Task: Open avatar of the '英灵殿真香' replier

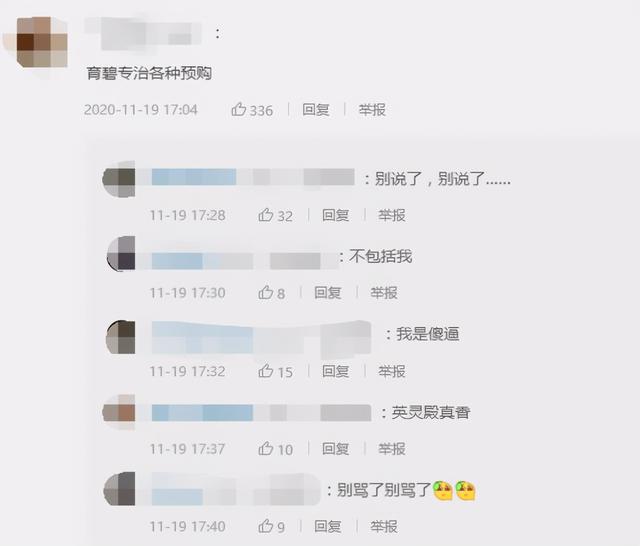Action: coord(119,412)
